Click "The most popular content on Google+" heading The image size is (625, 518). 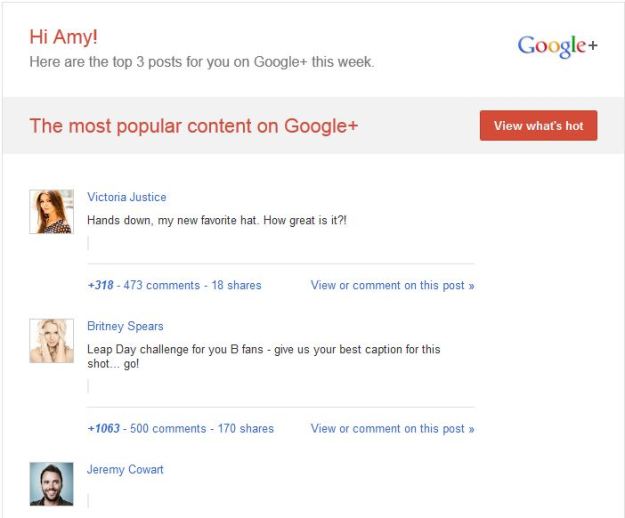click(x=193, y=126)
